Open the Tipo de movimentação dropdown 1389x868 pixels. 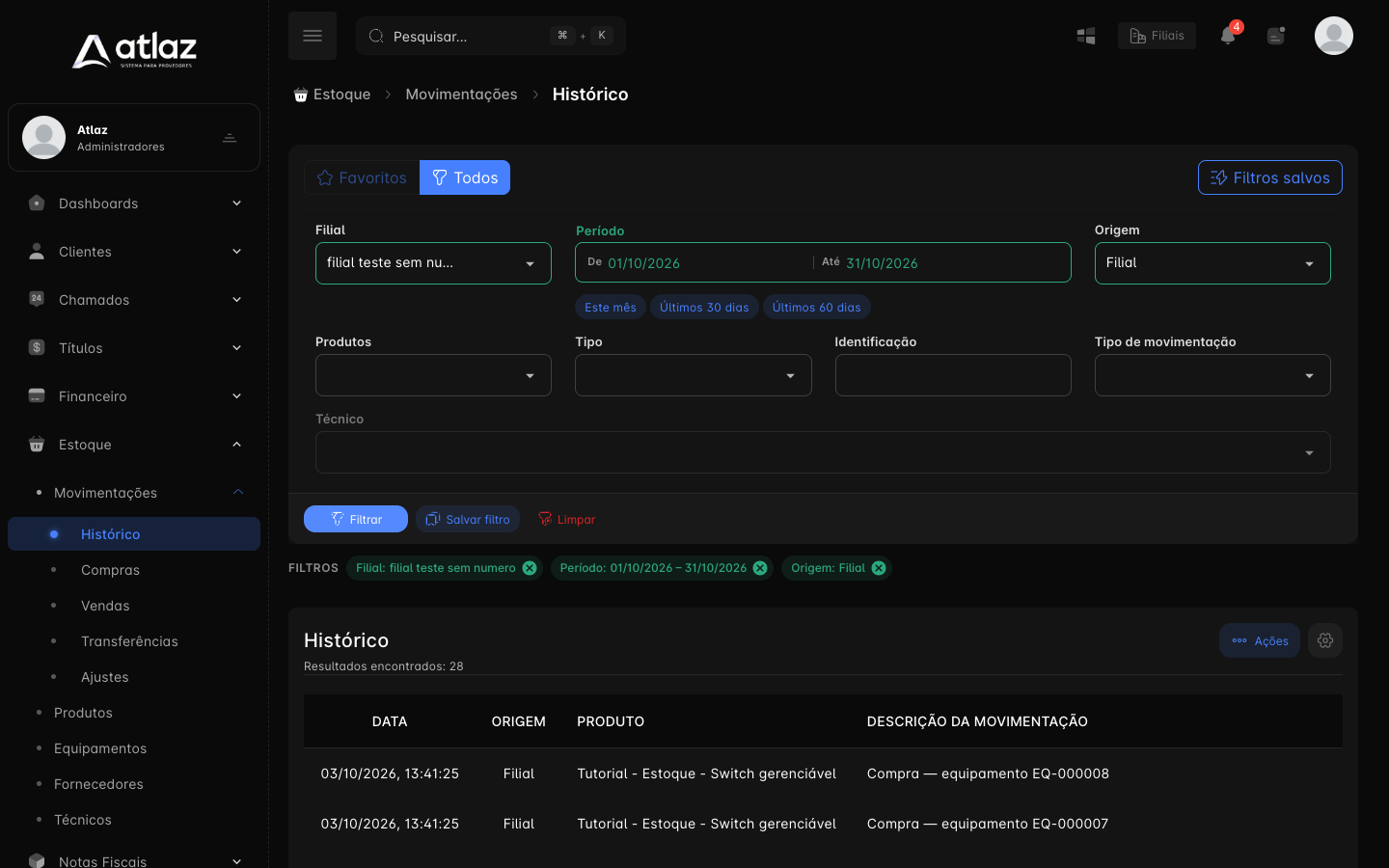1212,375
